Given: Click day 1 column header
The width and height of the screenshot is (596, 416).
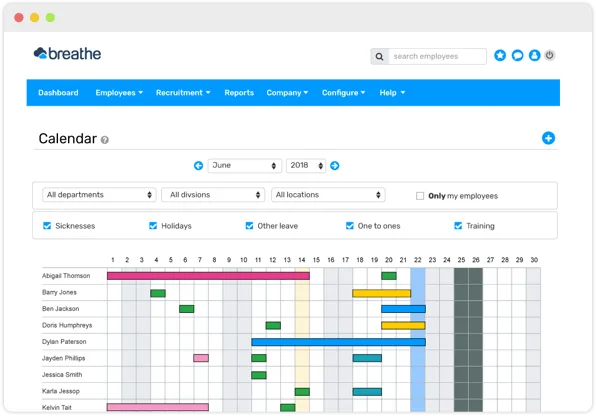Looking at the screenshot, I should coord(113,260).
